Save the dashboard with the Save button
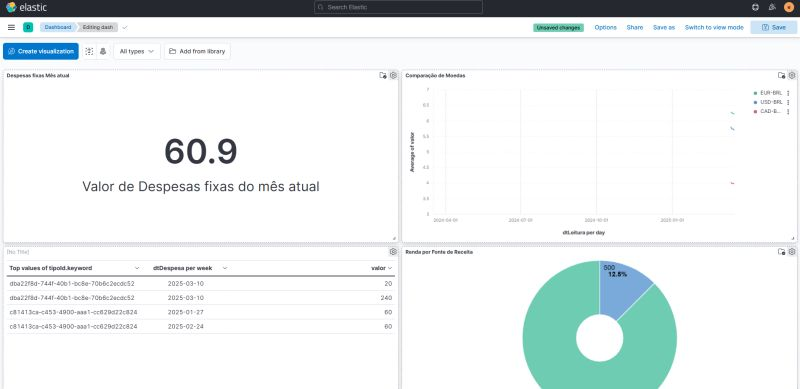 (x=773, y=28)
